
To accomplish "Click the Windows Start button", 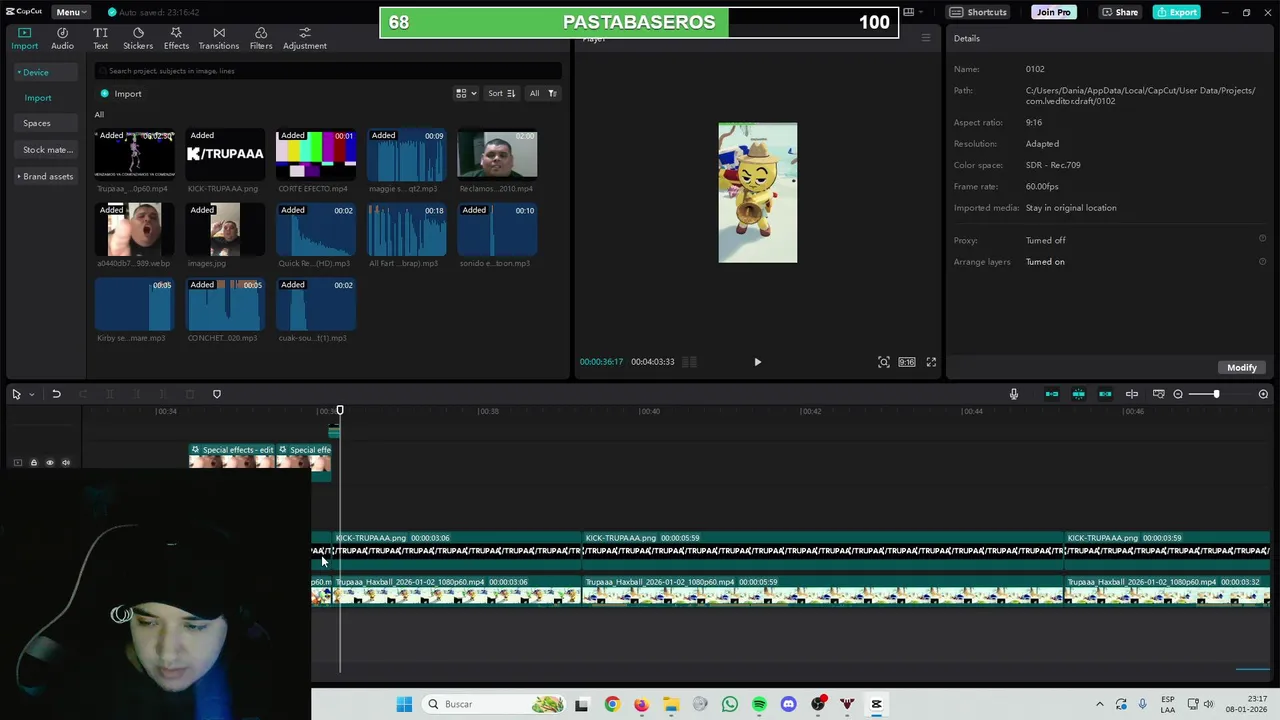I will click(x=404, y=704).
